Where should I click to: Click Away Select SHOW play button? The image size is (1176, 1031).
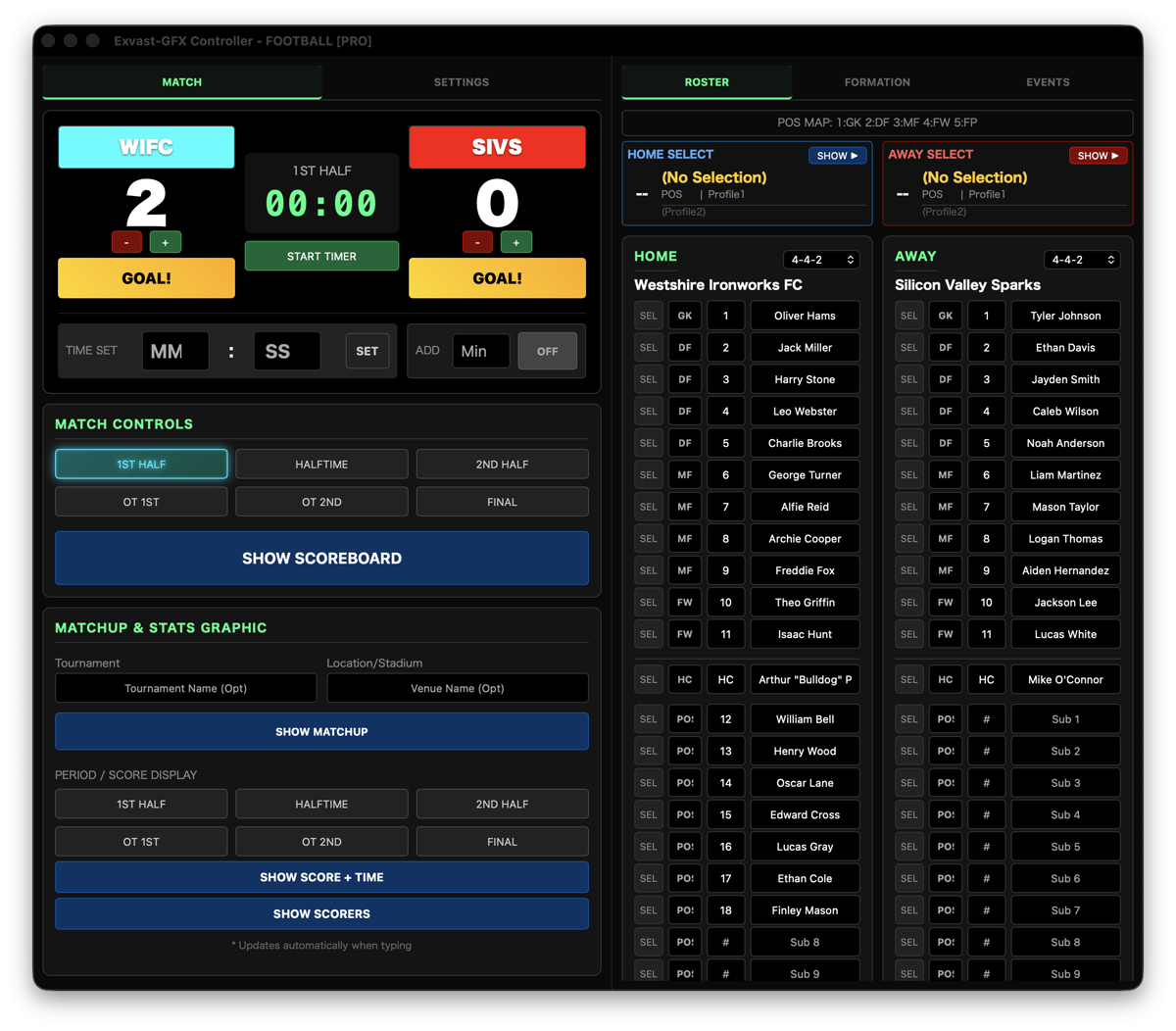tap(1098, 156)
